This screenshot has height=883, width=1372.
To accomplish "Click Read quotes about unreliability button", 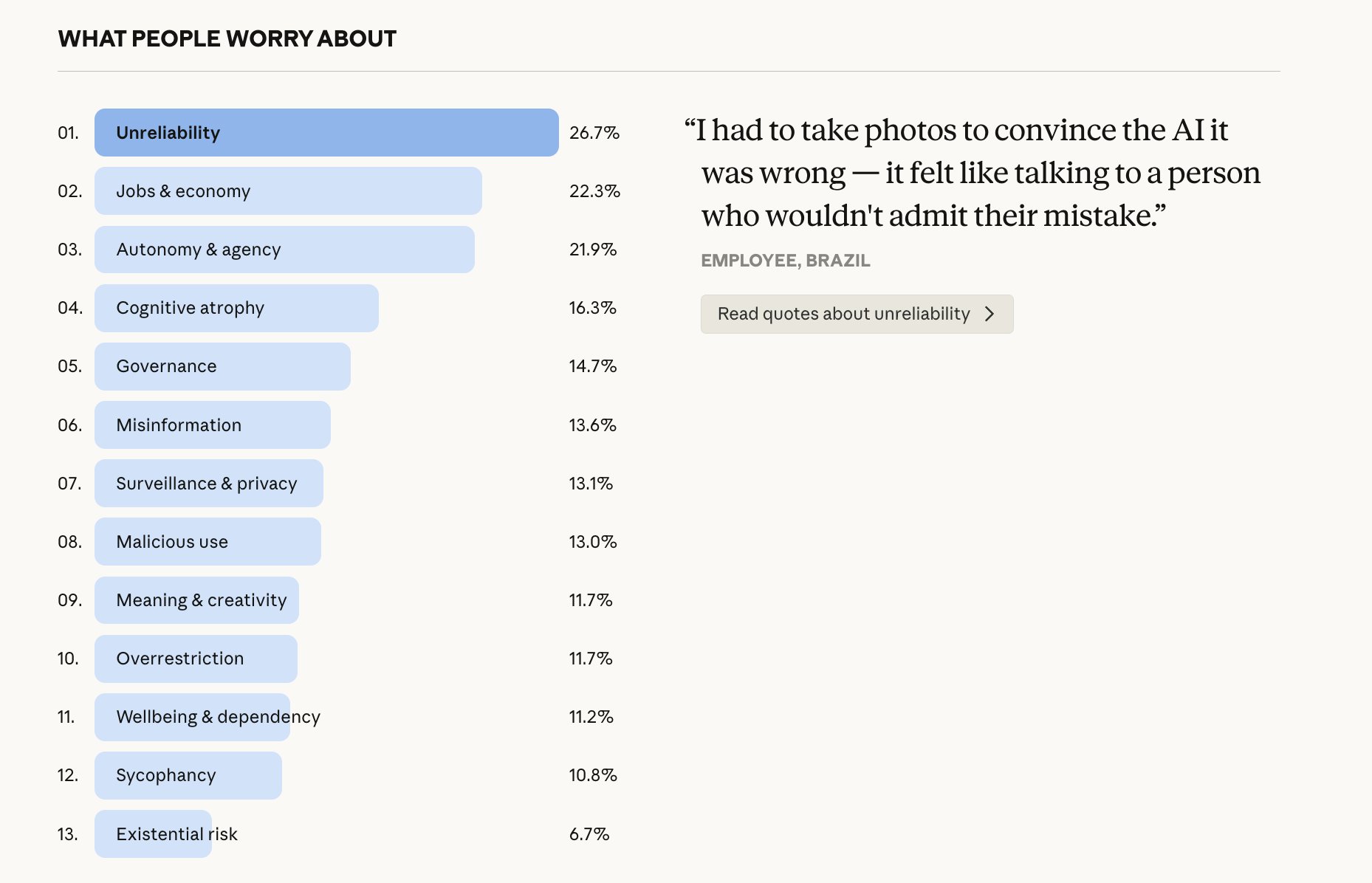I will pyautogui.click(x=857, y=314).
